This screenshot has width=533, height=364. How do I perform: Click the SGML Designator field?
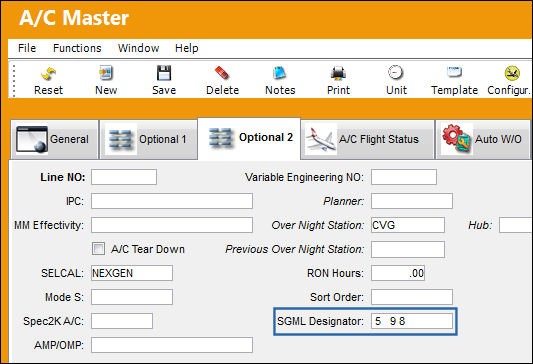click(x=412, y=321)
